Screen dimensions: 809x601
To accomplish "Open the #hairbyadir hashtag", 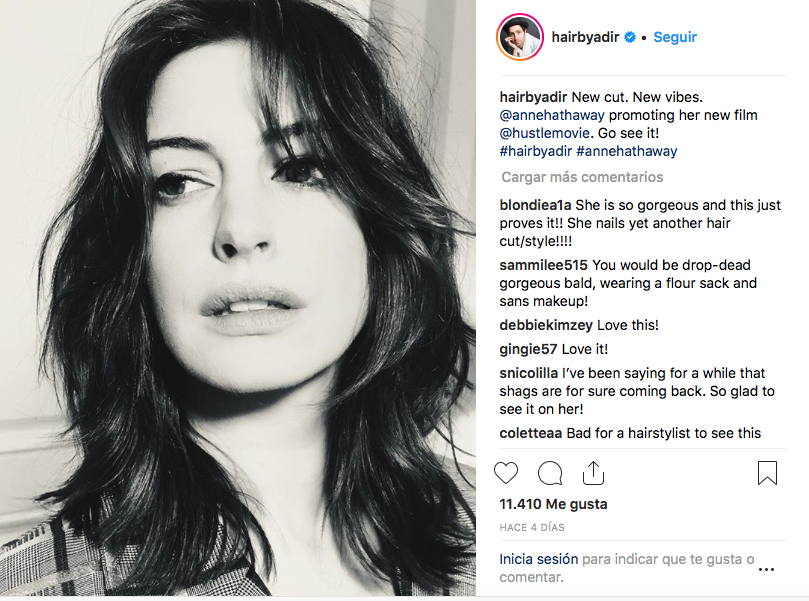I will click(x=535, y=152).
